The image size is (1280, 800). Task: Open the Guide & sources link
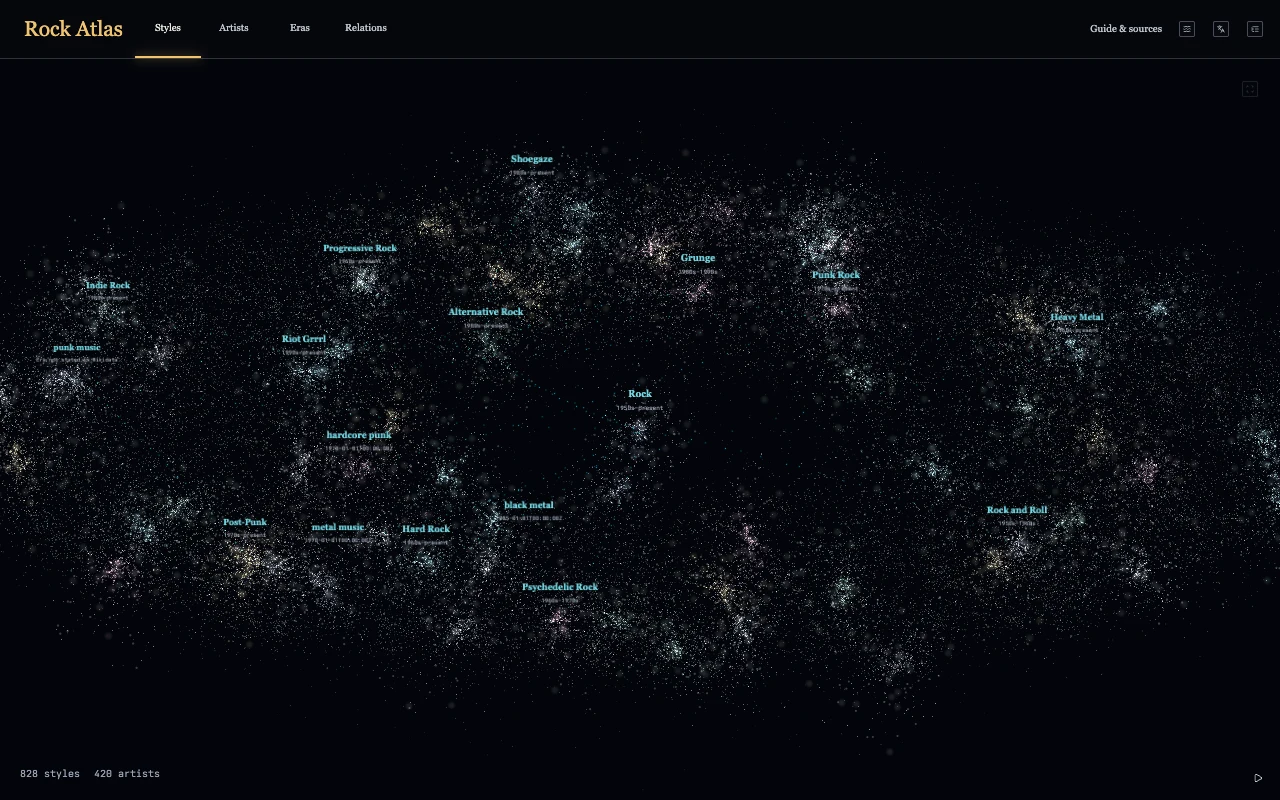click(x=1126, y=29)
